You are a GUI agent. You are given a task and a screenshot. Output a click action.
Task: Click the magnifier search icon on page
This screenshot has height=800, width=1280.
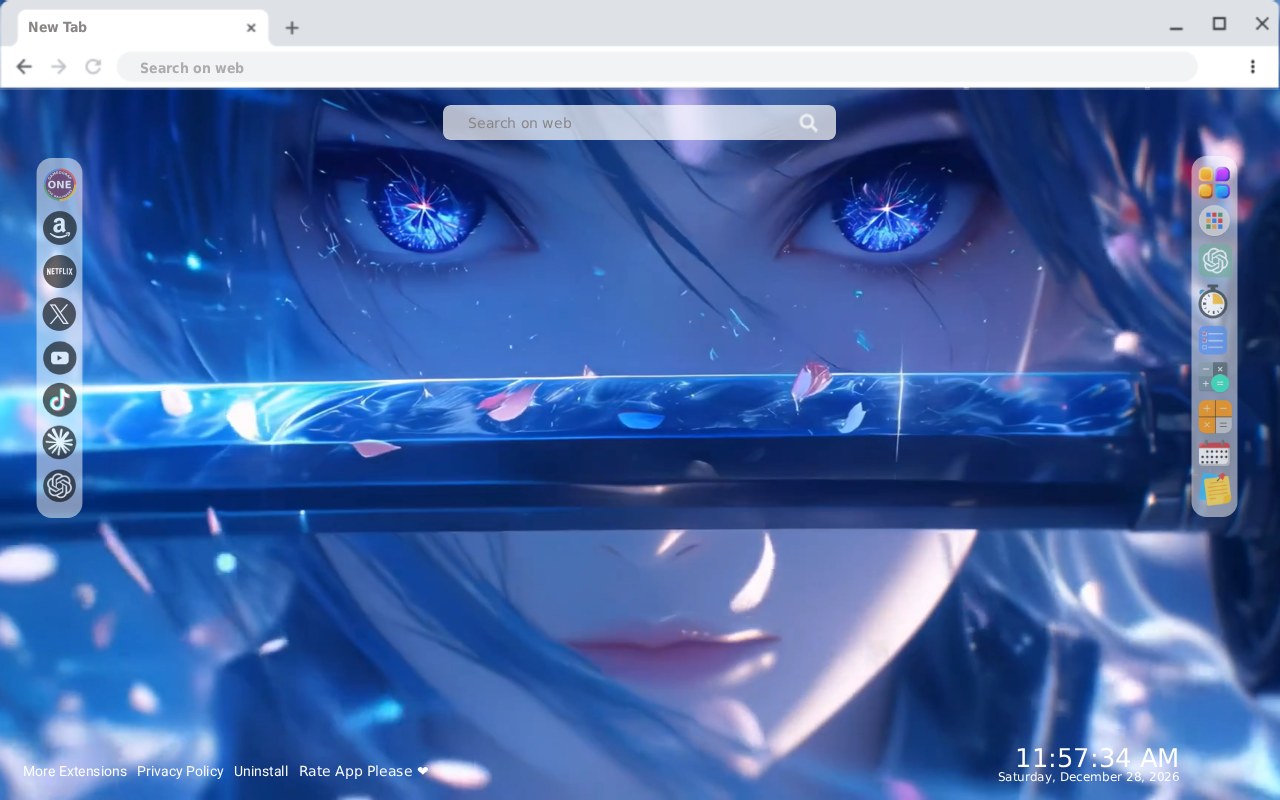pos(809,123)
